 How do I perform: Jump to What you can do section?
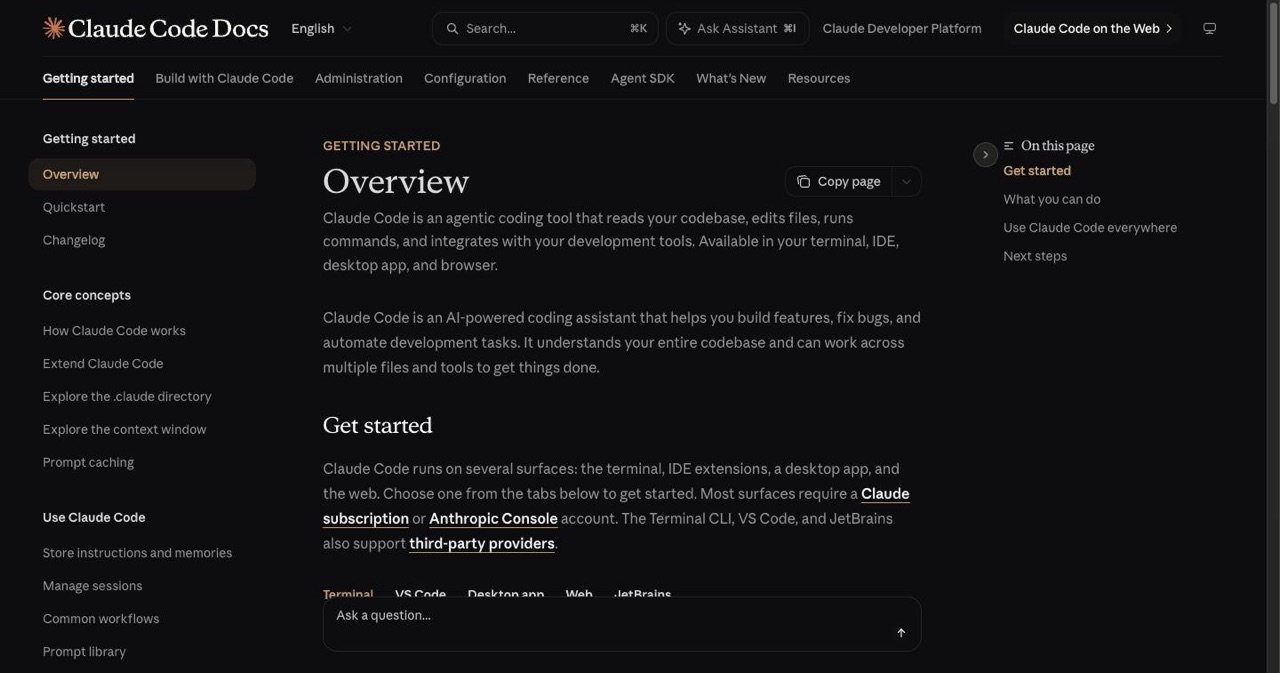[1052, 199]
